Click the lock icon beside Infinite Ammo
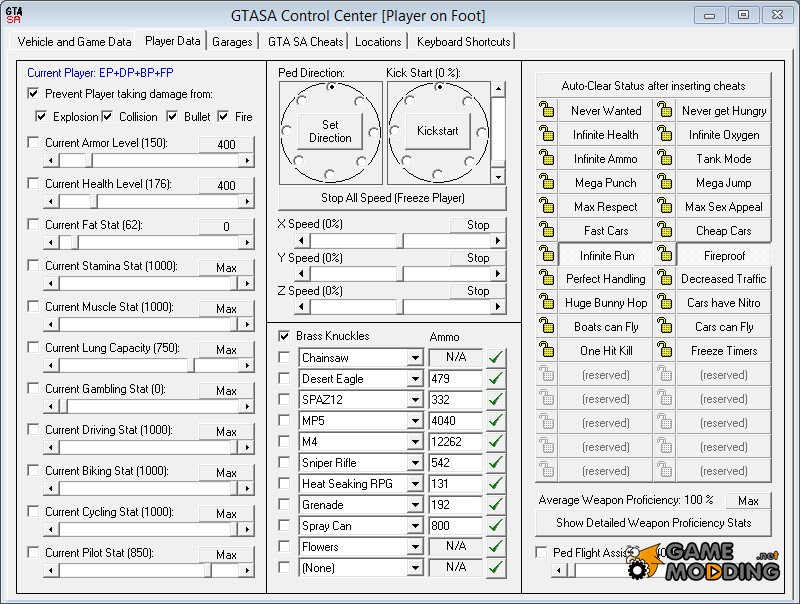The image size is (800, 604). click(546, 158)
